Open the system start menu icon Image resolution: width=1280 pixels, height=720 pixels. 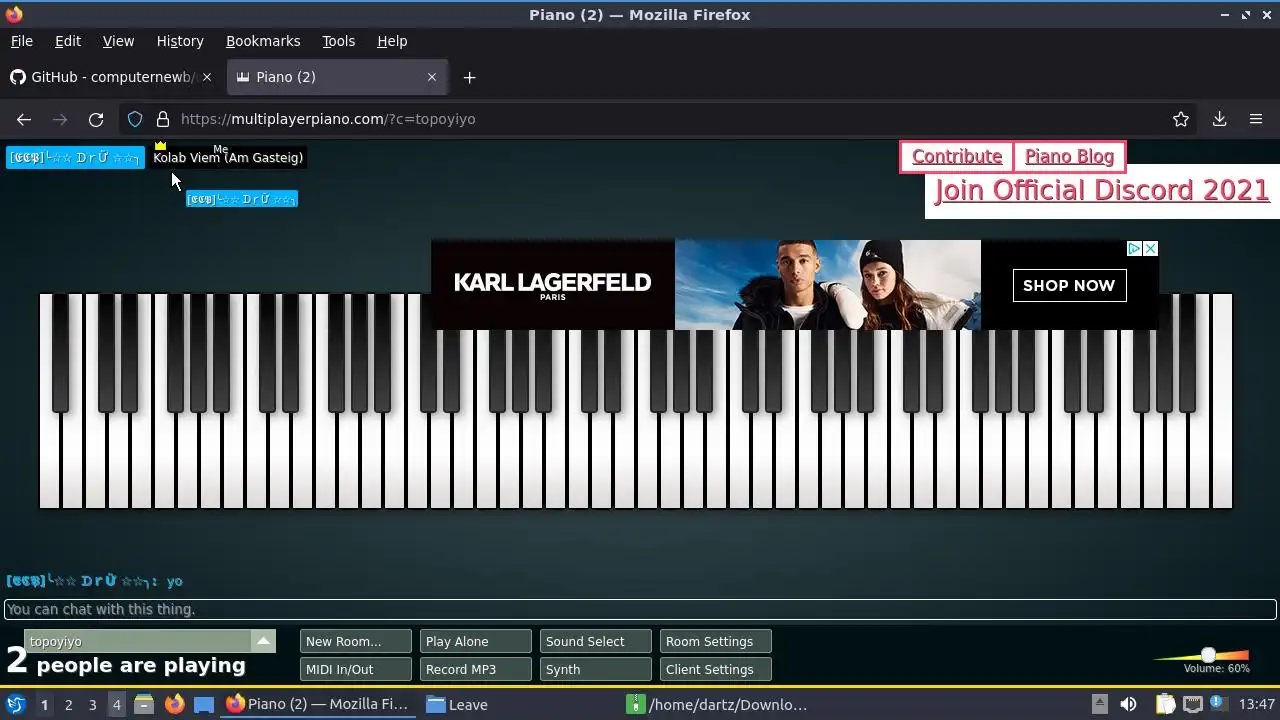(x=16, y=704)
